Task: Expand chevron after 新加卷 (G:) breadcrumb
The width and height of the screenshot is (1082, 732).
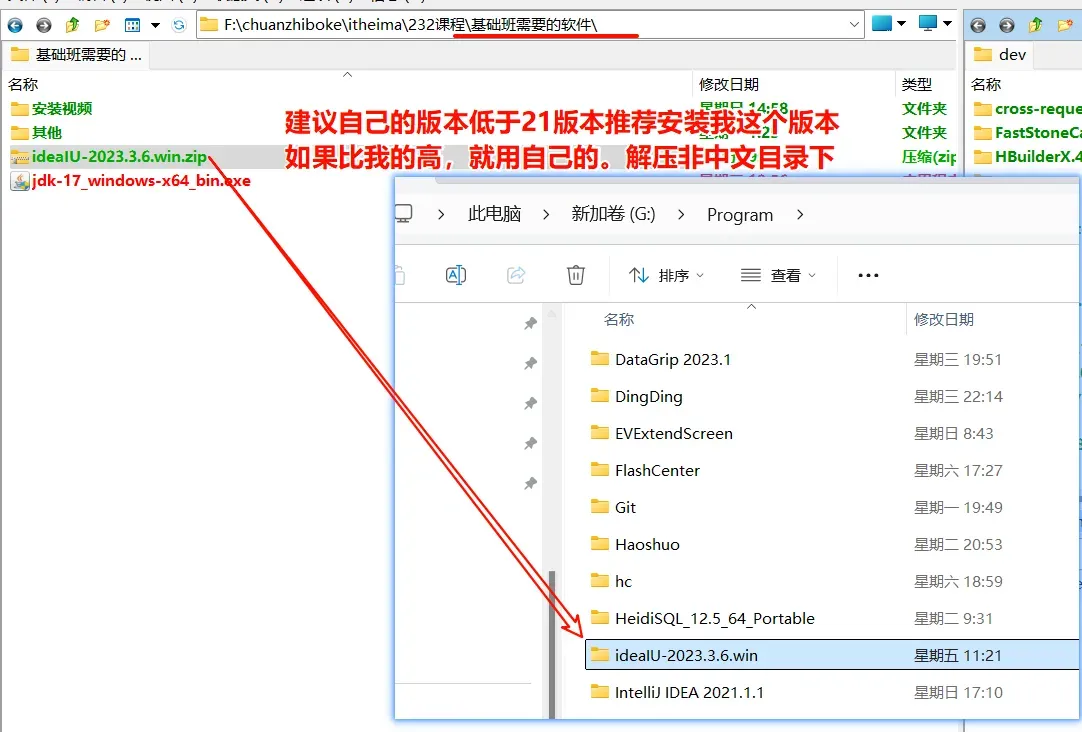Action: tap(681, 215)
